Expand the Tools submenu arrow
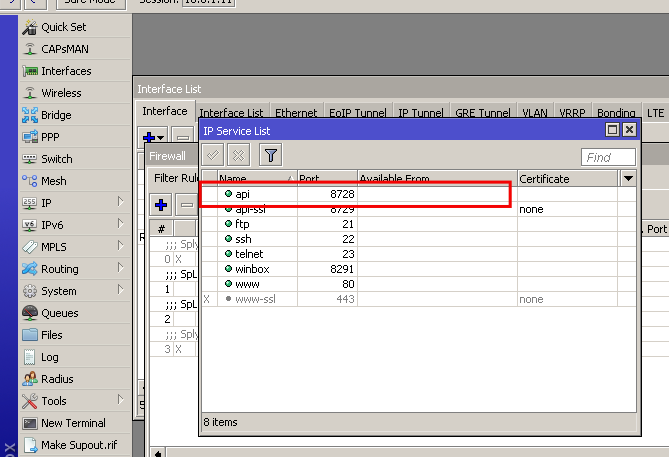 point(120,400)
